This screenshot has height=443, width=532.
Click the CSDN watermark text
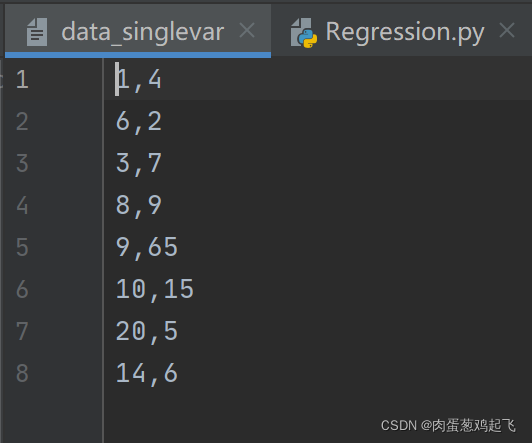448,425
